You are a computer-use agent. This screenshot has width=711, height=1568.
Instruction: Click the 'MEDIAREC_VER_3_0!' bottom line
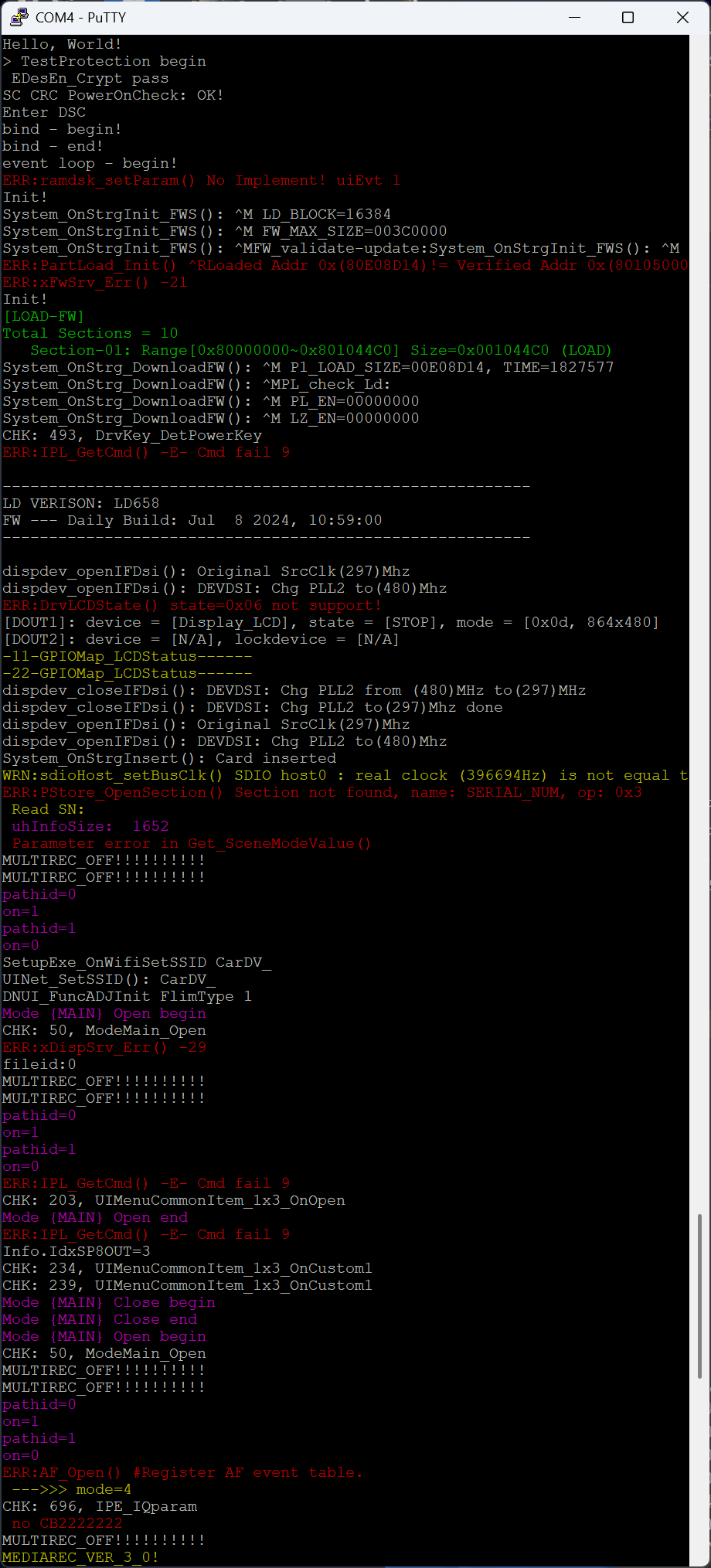(x=80, y=1557)
